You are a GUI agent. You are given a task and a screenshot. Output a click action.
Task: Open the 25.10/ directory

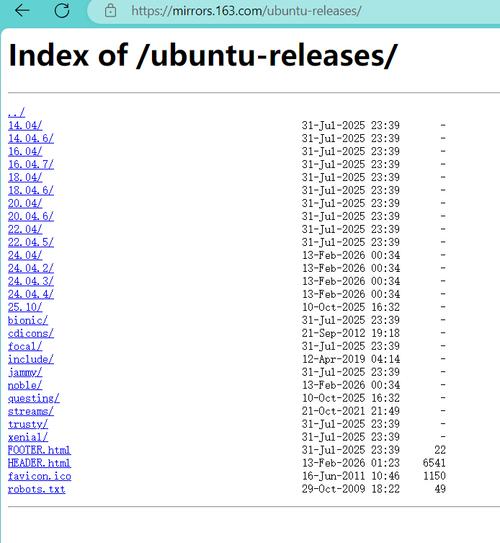[x=25, y=307]
